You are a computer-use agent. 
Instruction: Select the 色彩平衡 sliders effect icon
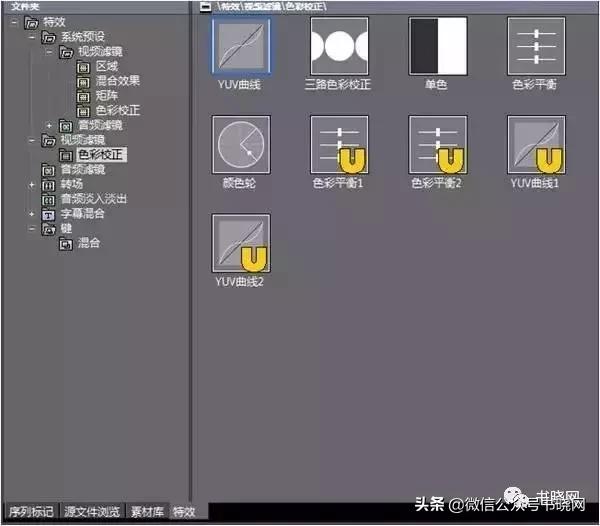coord(536,46)
